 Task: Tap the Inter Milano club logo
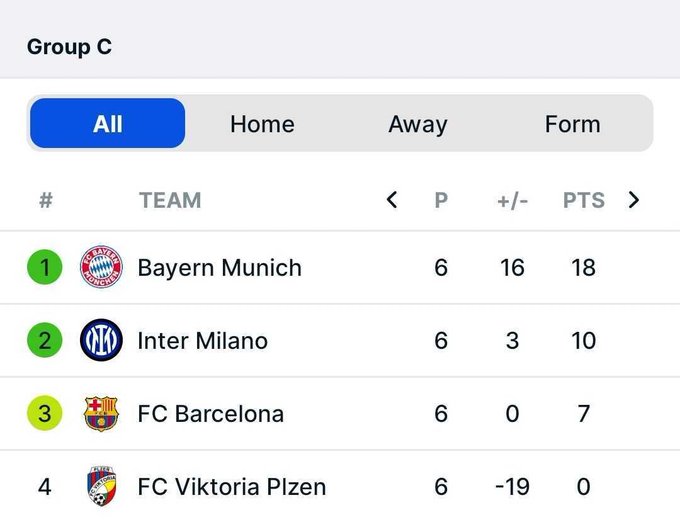[x=101, y=340]
